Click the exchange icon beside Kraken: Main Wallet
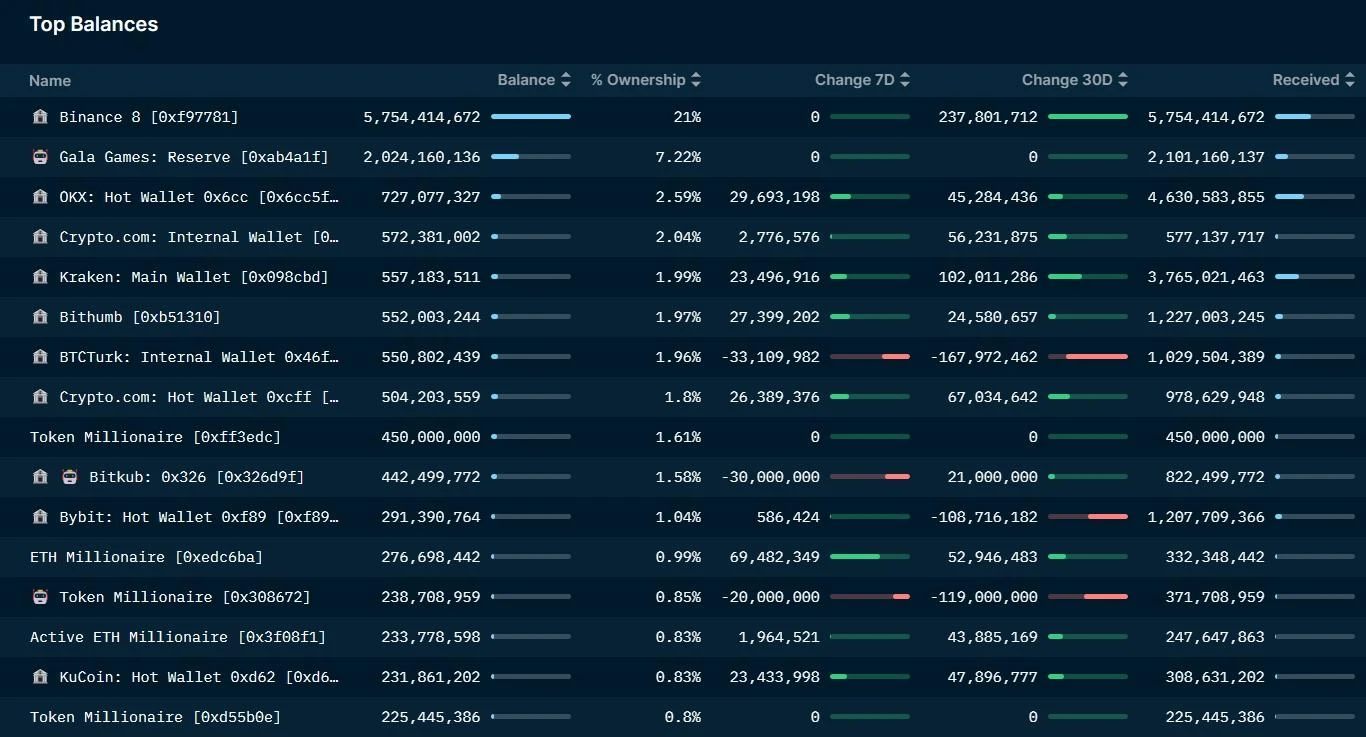1366x737 pixels. tap(40, 277)
